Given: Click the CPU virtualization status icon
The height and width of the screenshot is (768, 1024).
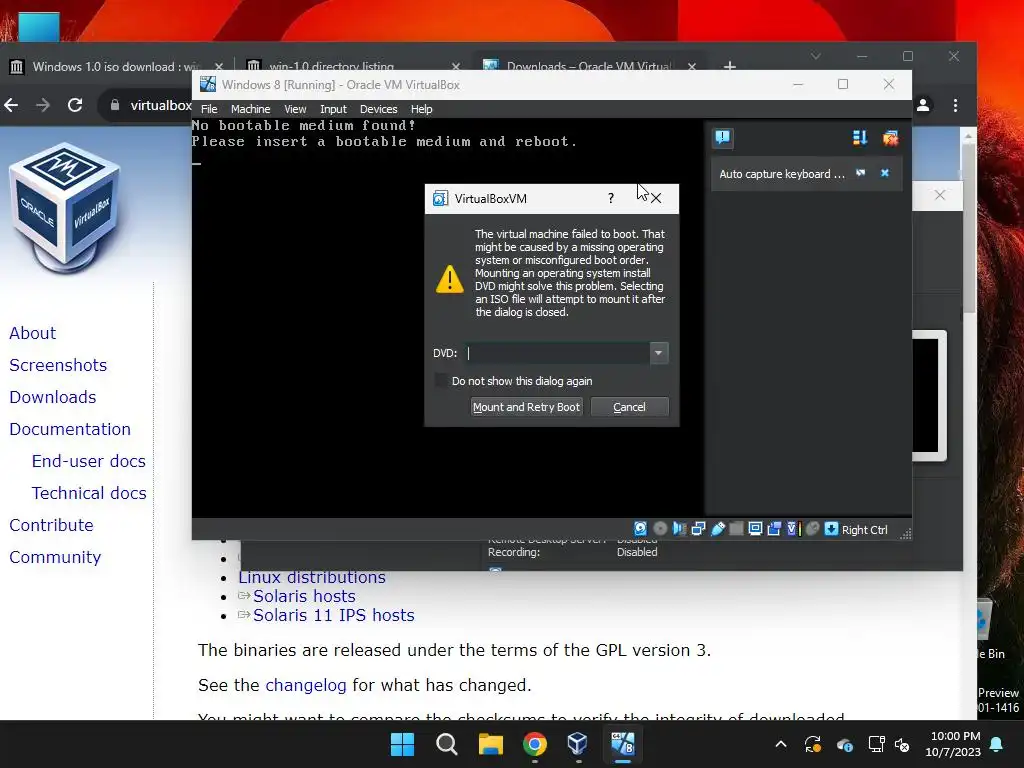Looking at the screenshot, I should (x=793, y=529).
